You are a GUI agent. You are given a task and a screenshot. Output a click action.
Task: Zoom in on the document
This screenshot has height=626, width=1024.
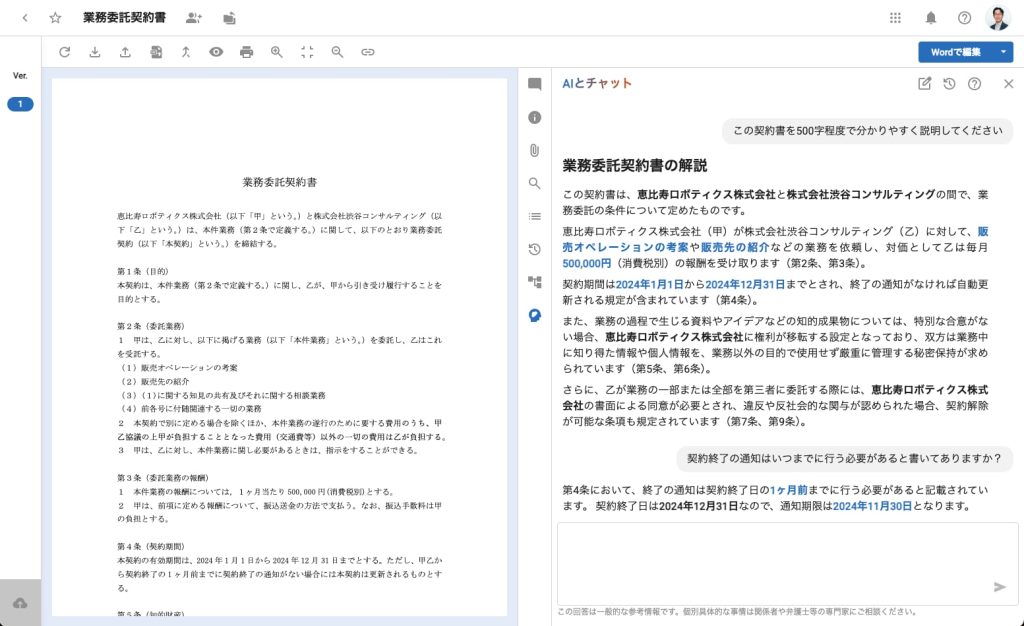pyautogui.click(x=277, y=52)
